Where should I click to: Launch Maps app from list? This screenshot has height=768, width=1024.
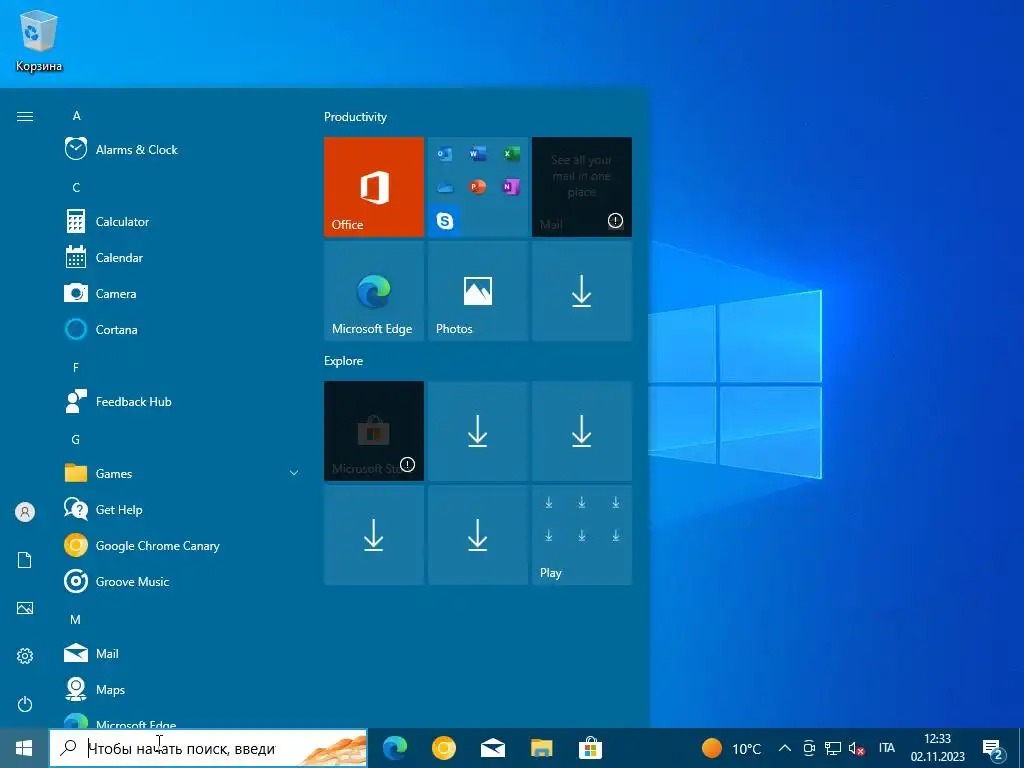(x=182, y=690)
